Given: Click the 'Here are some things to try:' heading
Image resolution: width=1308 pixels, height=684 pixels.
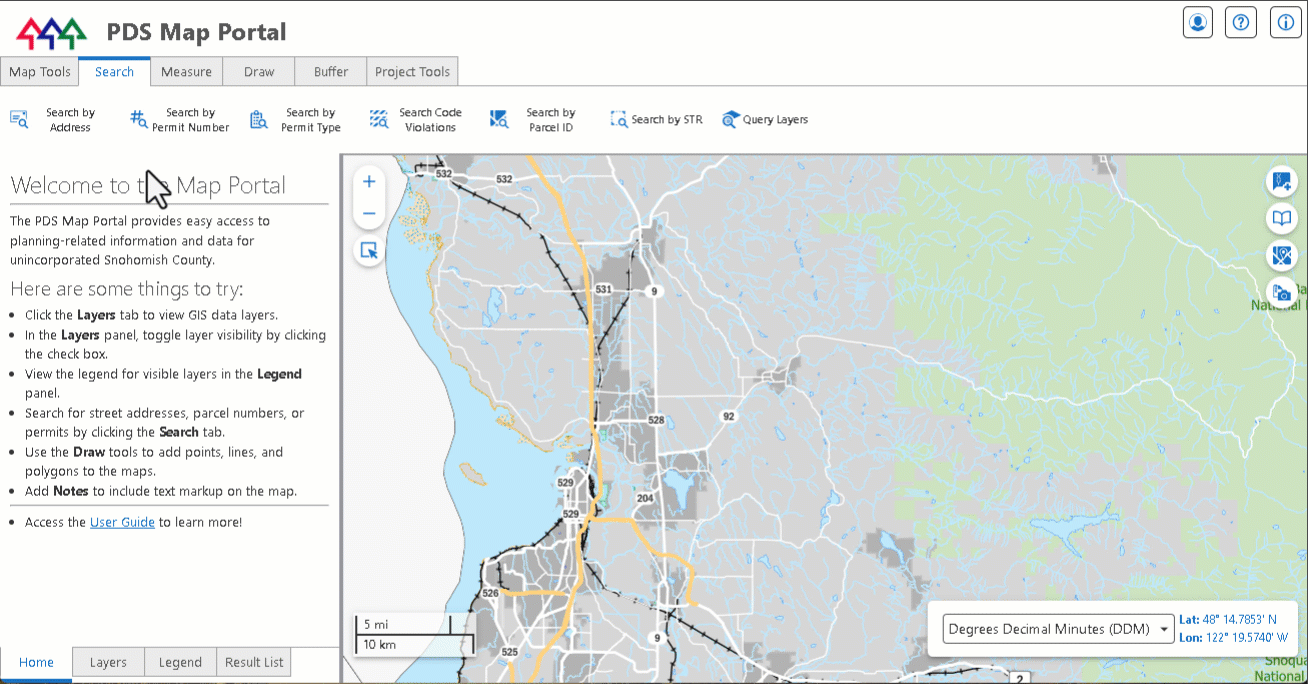Looking at the screenshot, I should pos(127,289).
